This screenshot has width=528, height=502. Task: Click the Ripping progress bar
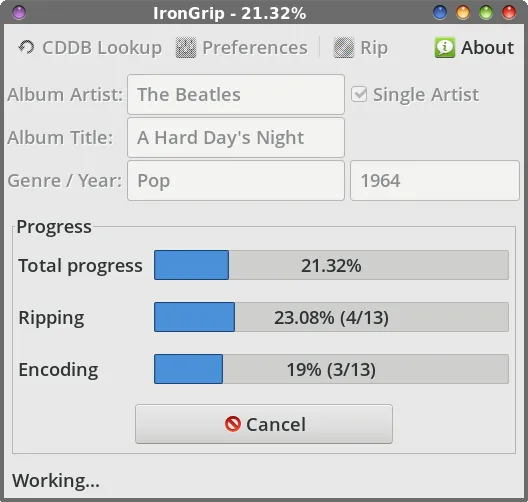[331, 317]
